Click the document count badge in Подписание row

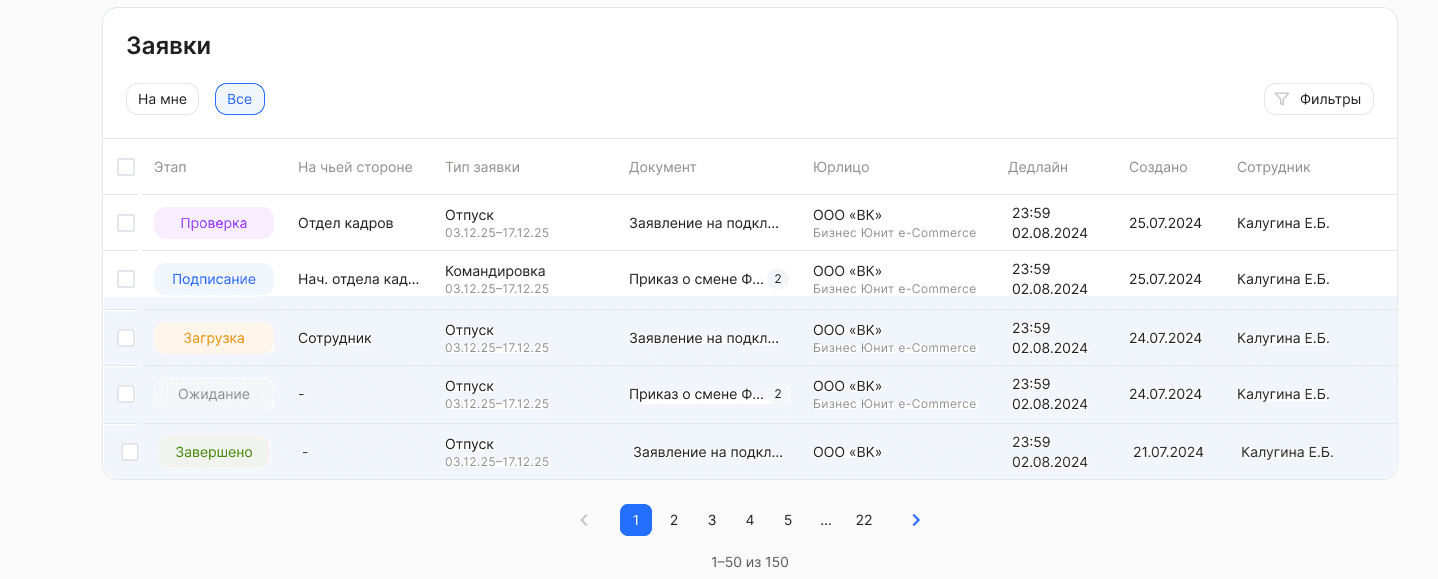[x=778, y=279]
